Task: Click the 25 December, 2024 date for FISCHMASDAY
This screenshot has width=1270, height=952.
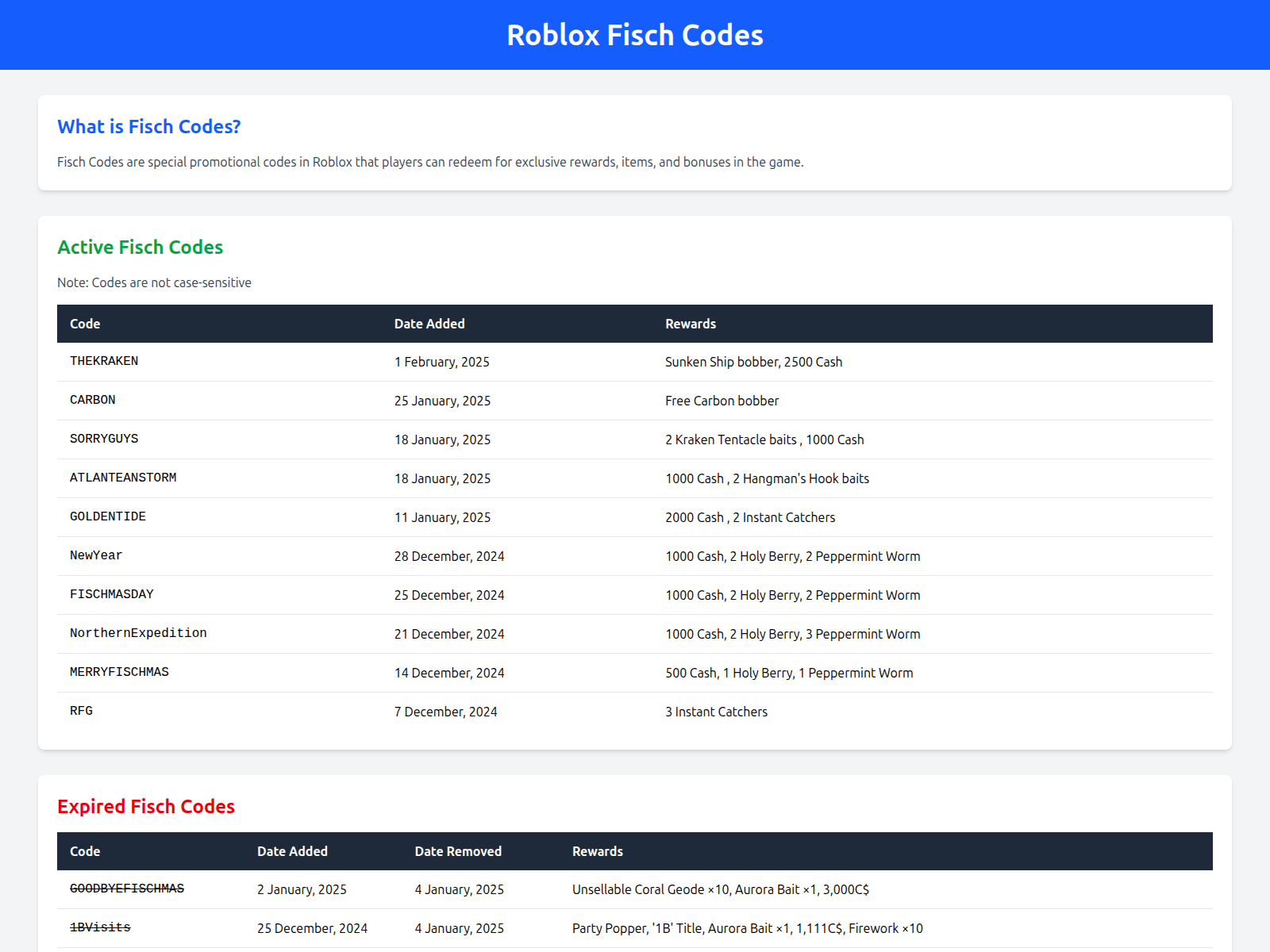Action: coord(449,595)
